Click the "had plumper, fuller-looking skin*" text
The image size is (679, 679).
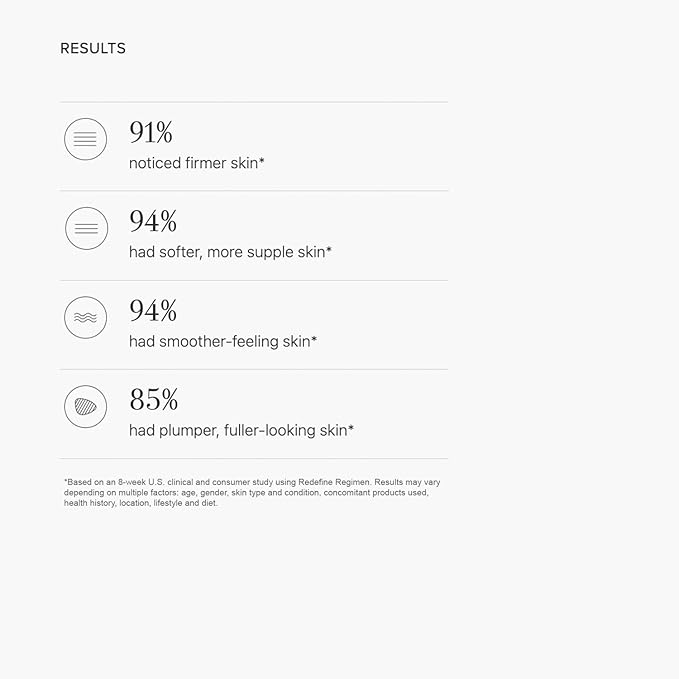[x=238, y=431]
